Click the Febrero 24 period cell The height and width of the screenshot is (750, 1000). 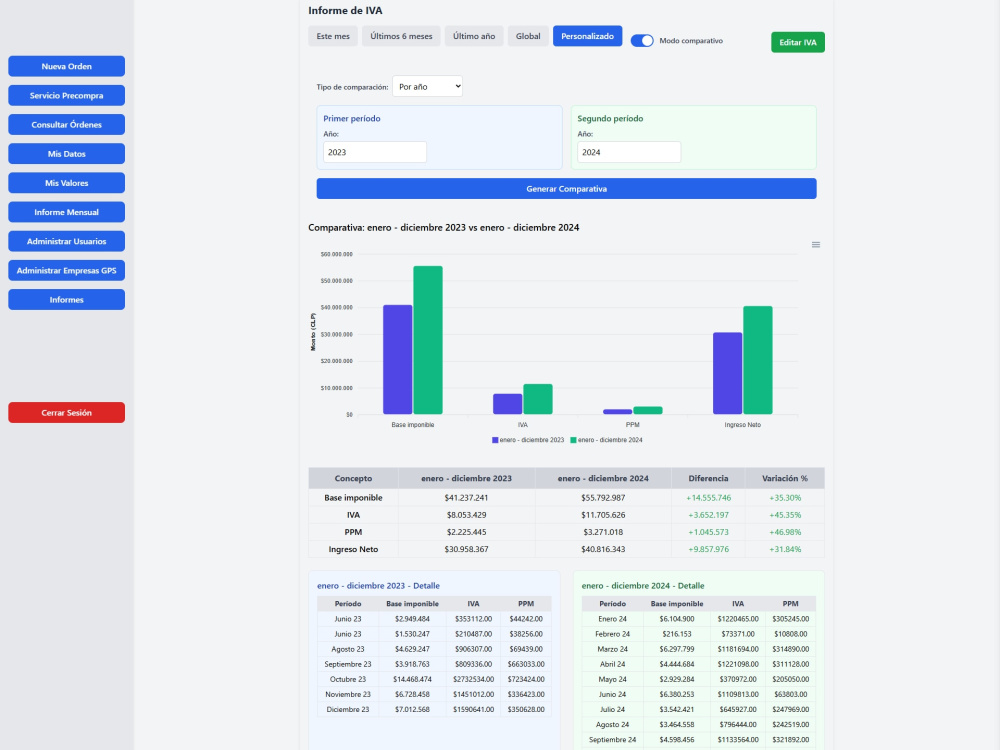[612, 635]
